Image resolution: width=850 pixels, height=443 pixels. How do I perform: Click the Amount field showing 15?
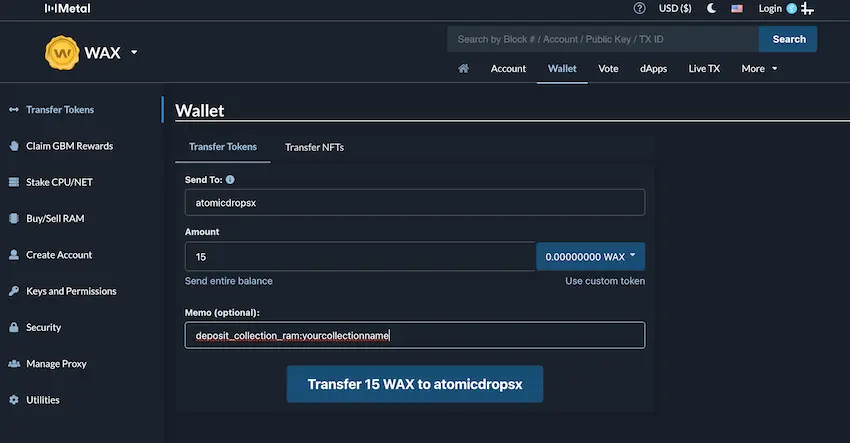[x=360, y=256]
